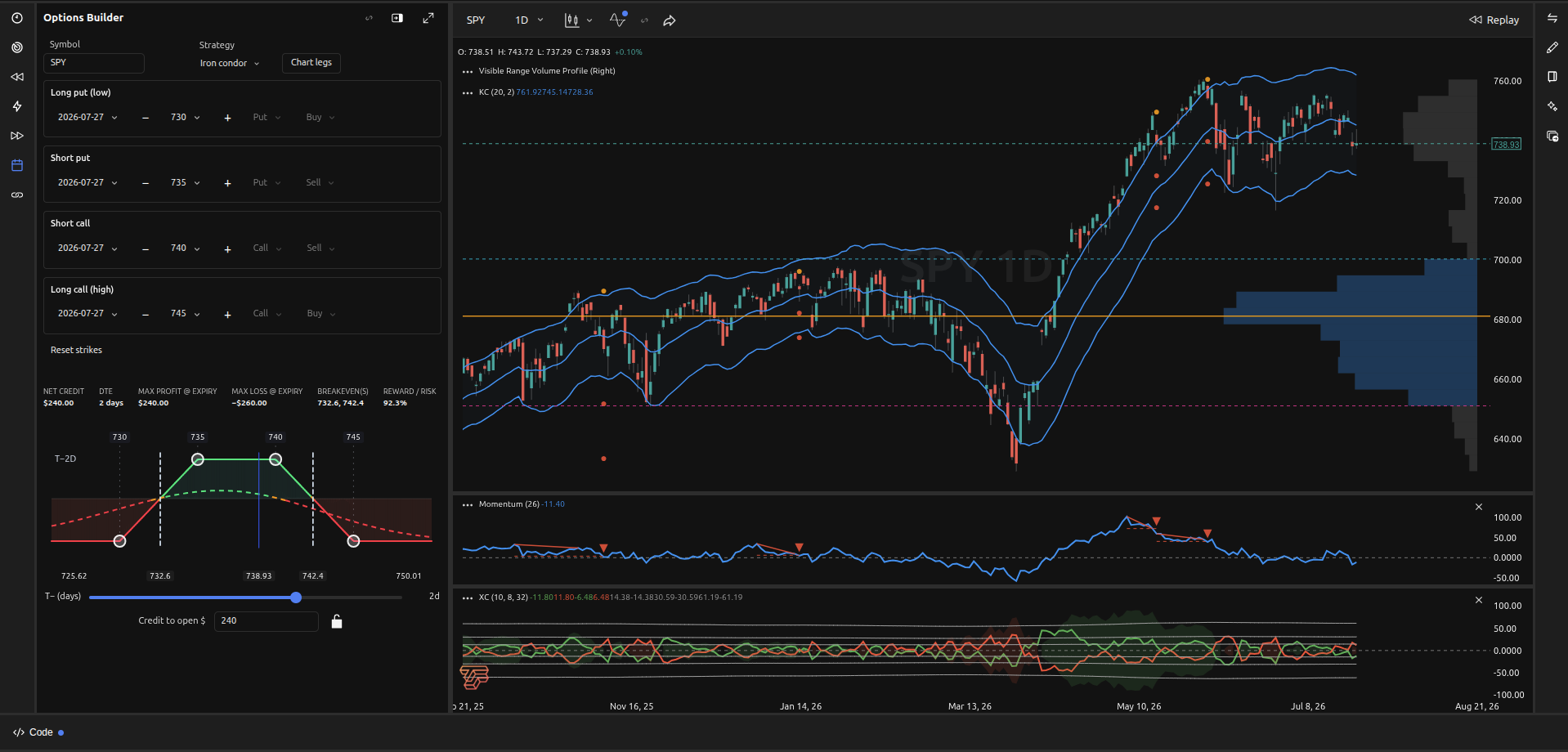Decrease Short put strike with minus
The height and width of the screenshot is (752, 1568).
tap(146, 183)
